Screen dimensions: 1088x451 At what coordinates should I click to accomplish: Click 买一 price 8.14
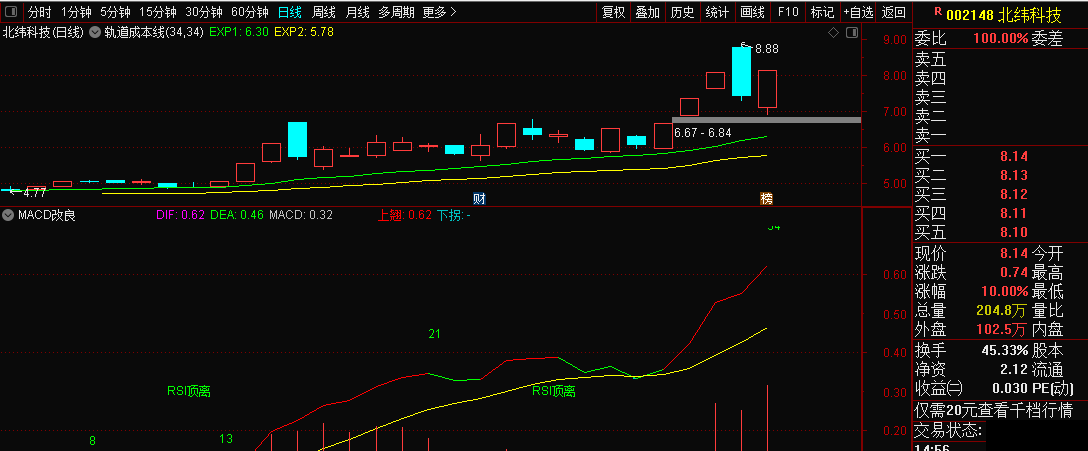pyautogui.click(x=1014, y=156)
